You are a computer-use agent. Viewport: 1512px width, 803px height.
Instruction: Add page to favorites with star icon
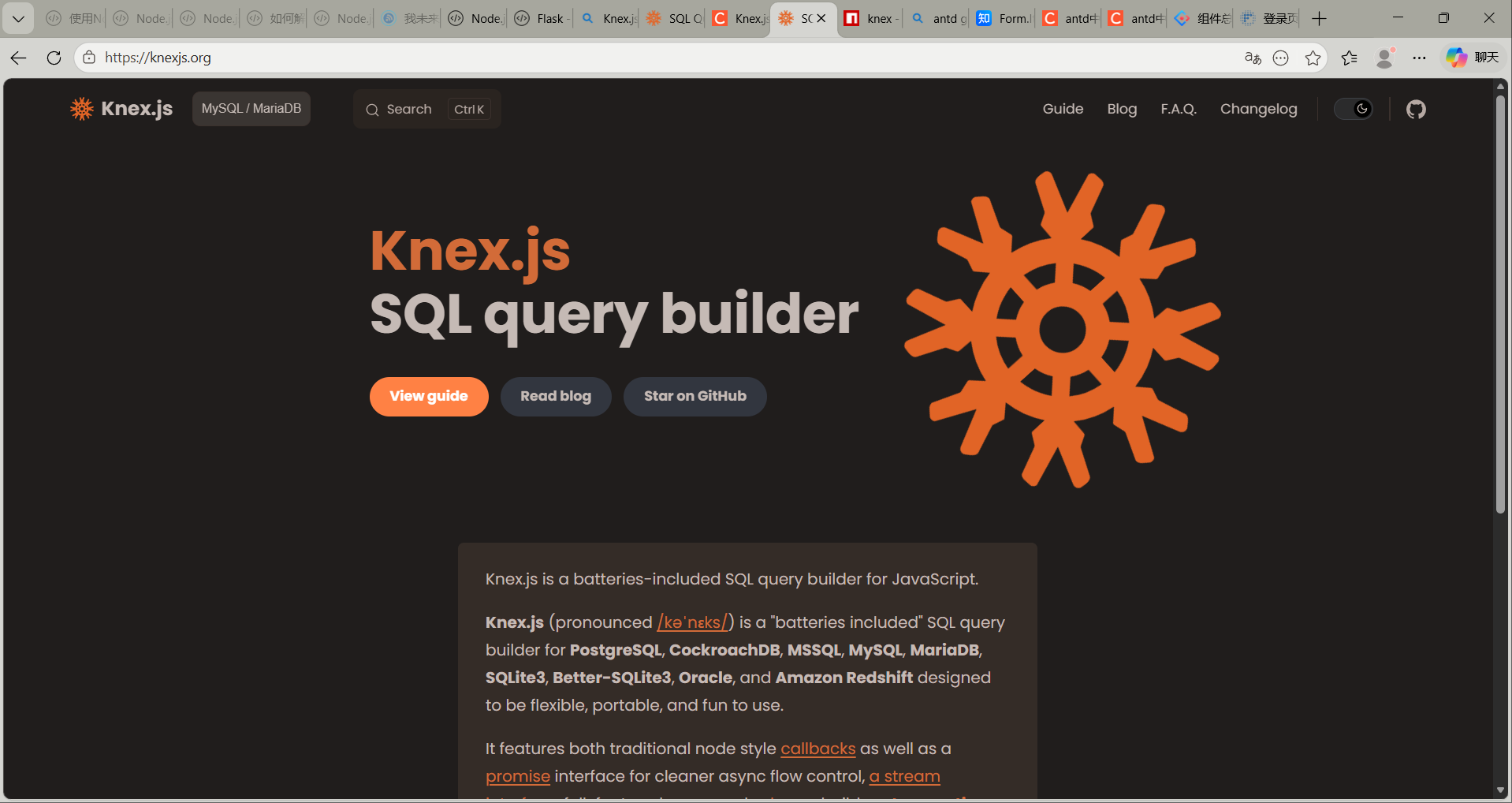1313,58
